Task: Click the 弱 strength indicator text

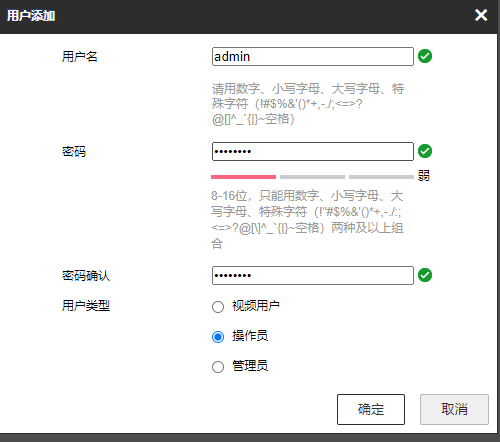Action: (424, 176)
